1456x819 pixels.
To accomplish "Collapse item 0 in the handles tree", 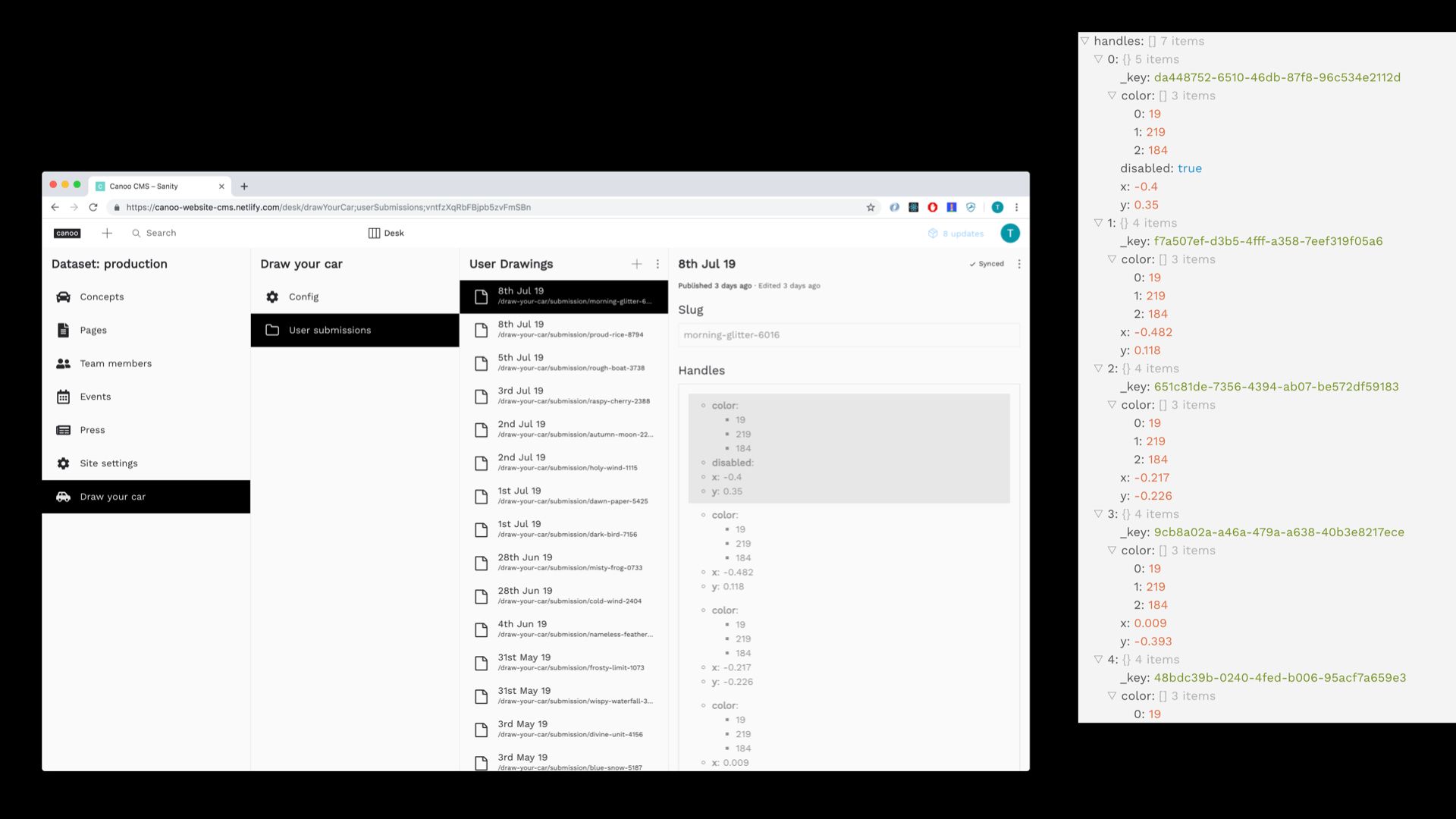I will click(x=1098, y=59).
